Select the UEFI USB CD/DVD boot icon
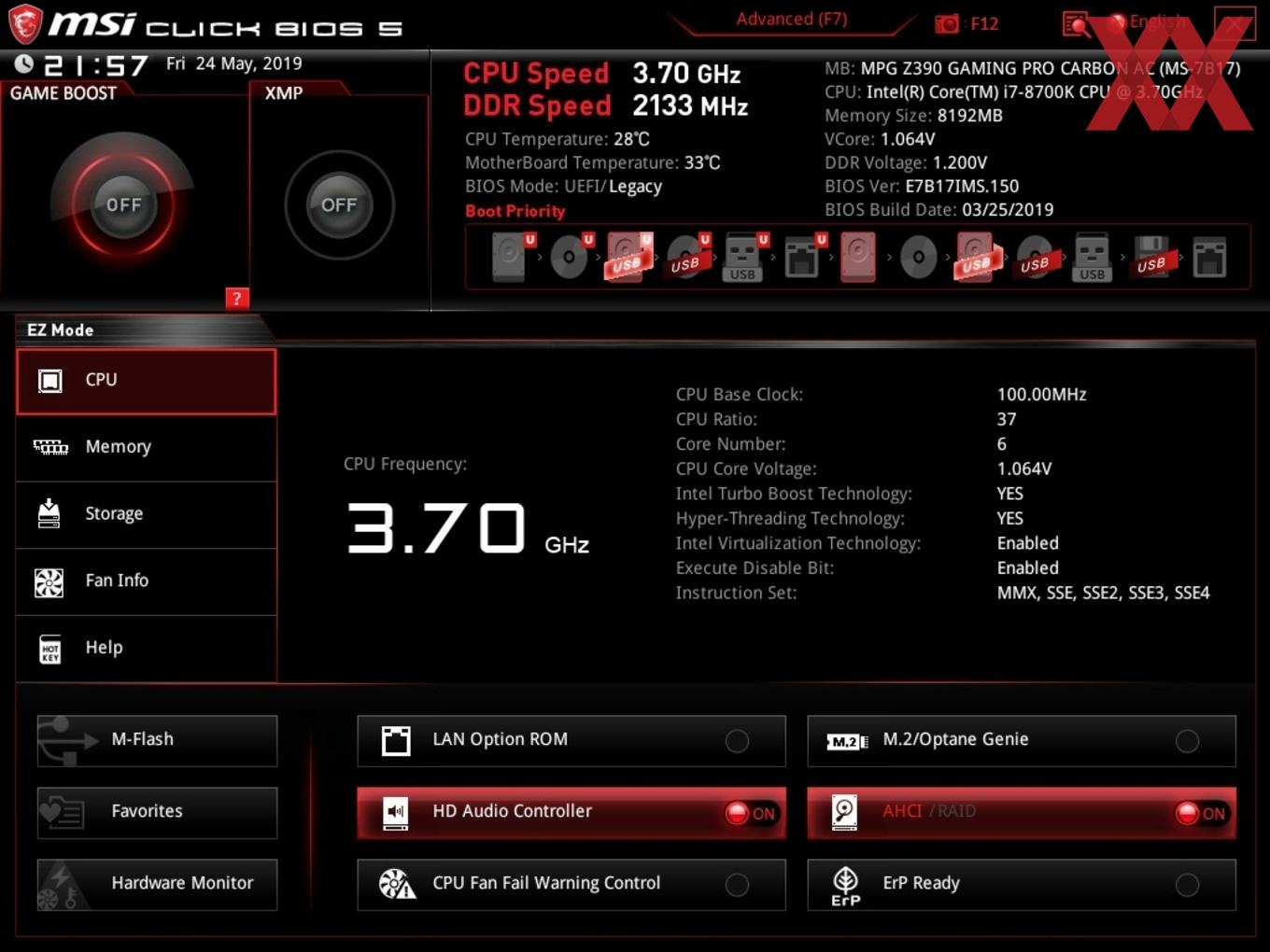The image size is (1270, 952). [x=685, y=257]
